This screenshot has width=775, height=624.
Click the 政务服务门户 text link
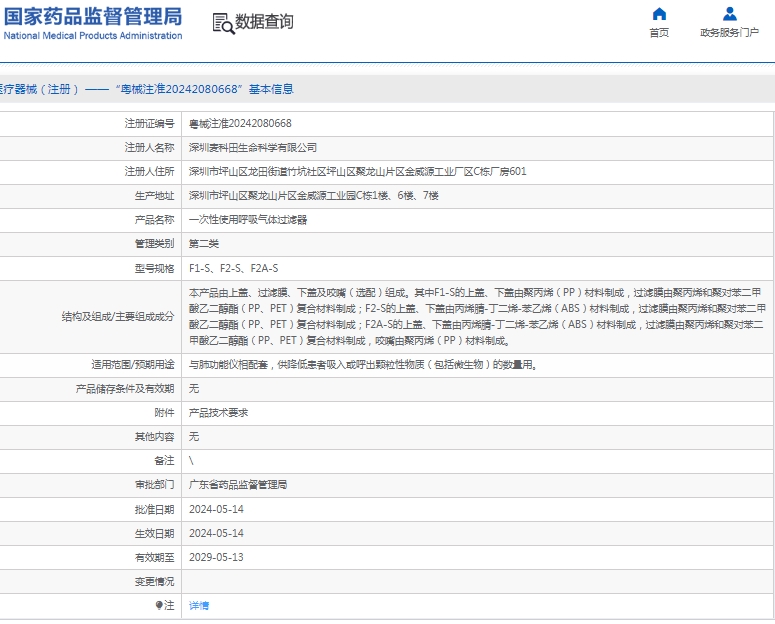pyautogui.click(x=730, y=33)
